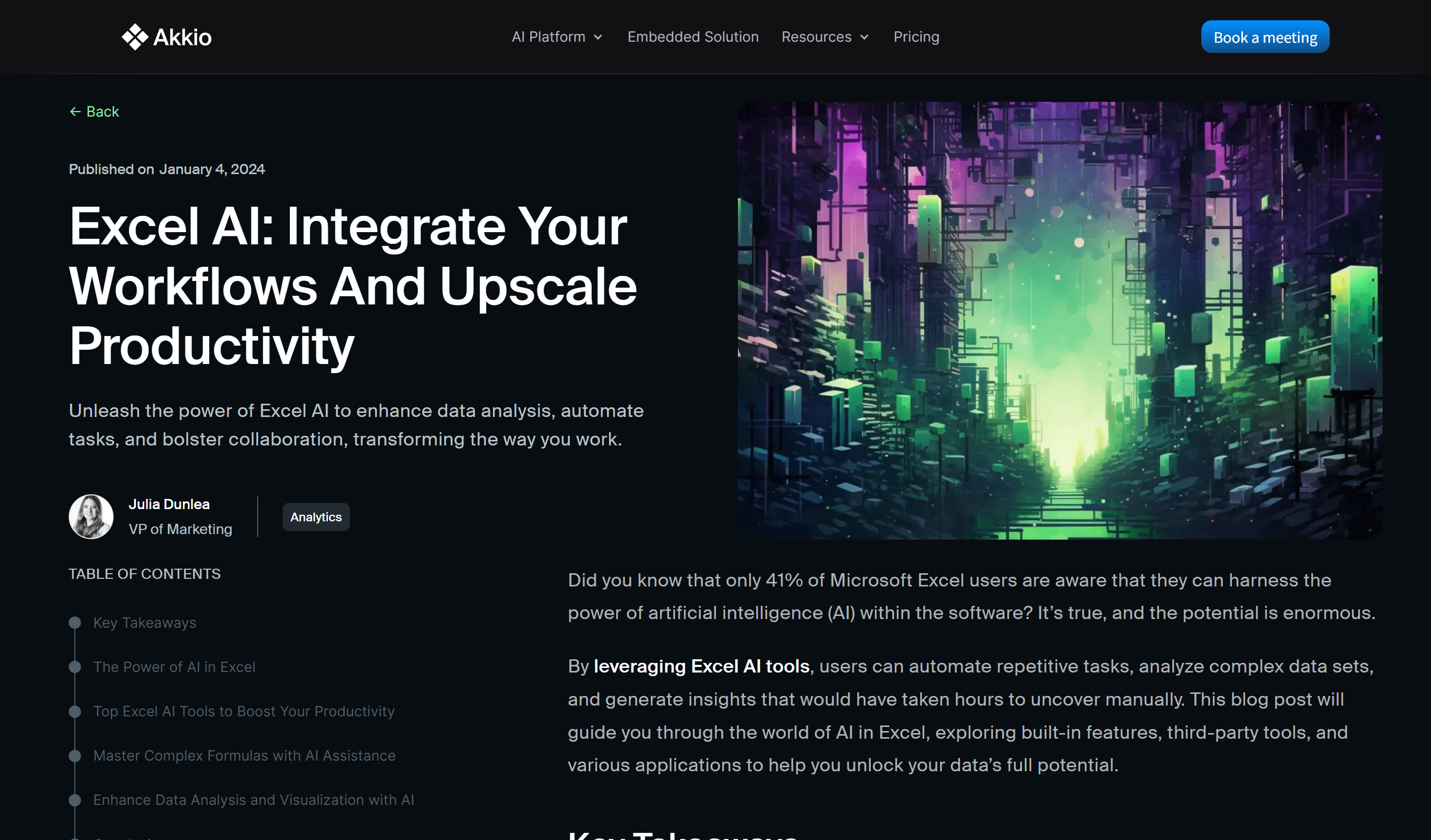
Task: Click Julia Dunlea's author avatar
Action: pos(91,517)
